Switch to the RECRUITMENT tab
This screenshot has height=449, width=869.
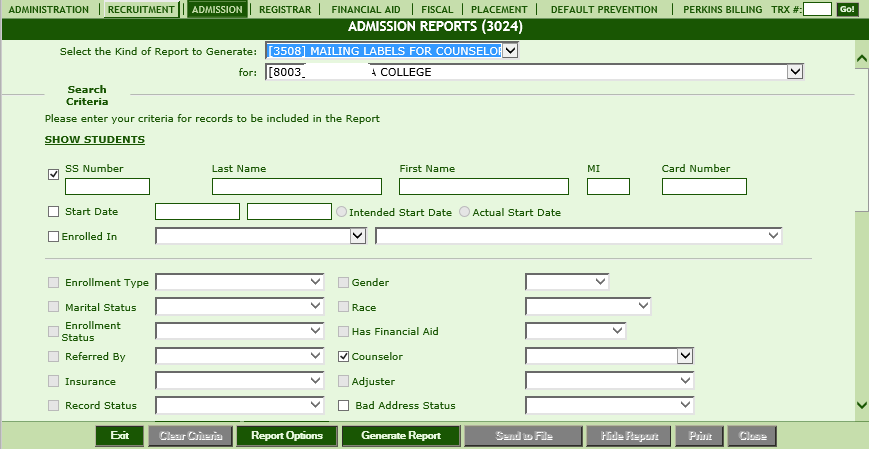coord(141,9)
